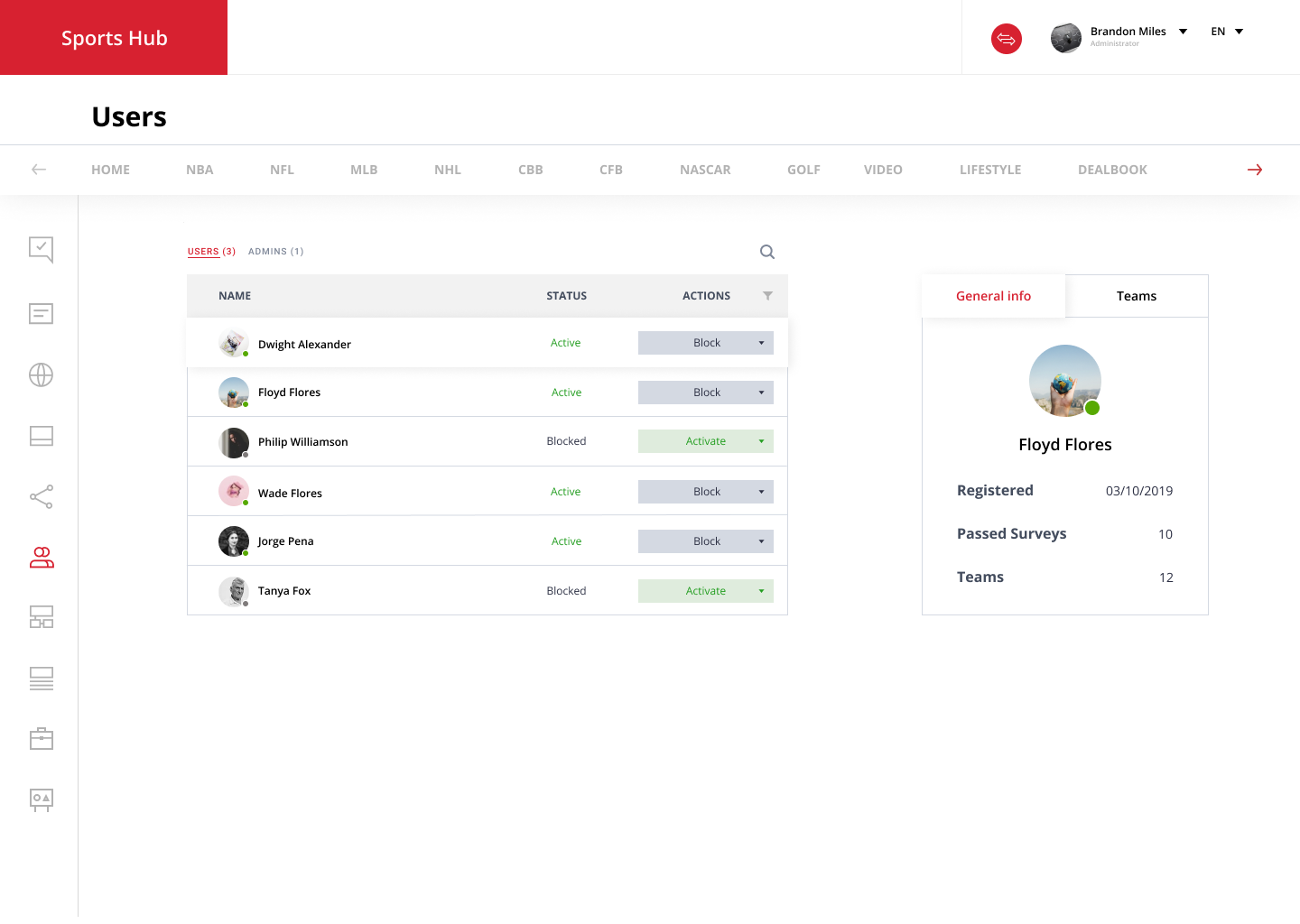Select the Wade Flores name
Image resolution: width=1300 pixels, height=924 pixels.
click(290, 494)
